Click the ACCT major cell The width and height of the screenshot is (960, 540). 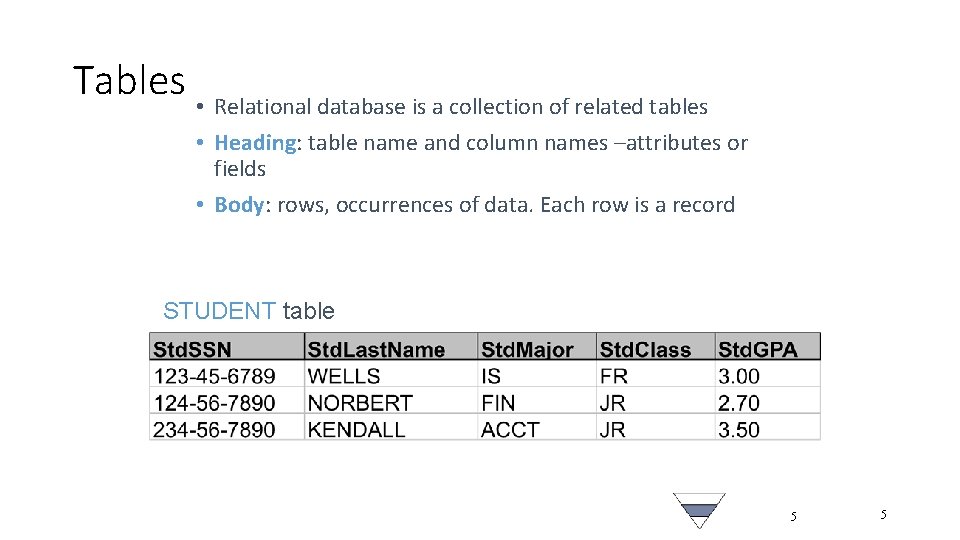coord(510,430)
